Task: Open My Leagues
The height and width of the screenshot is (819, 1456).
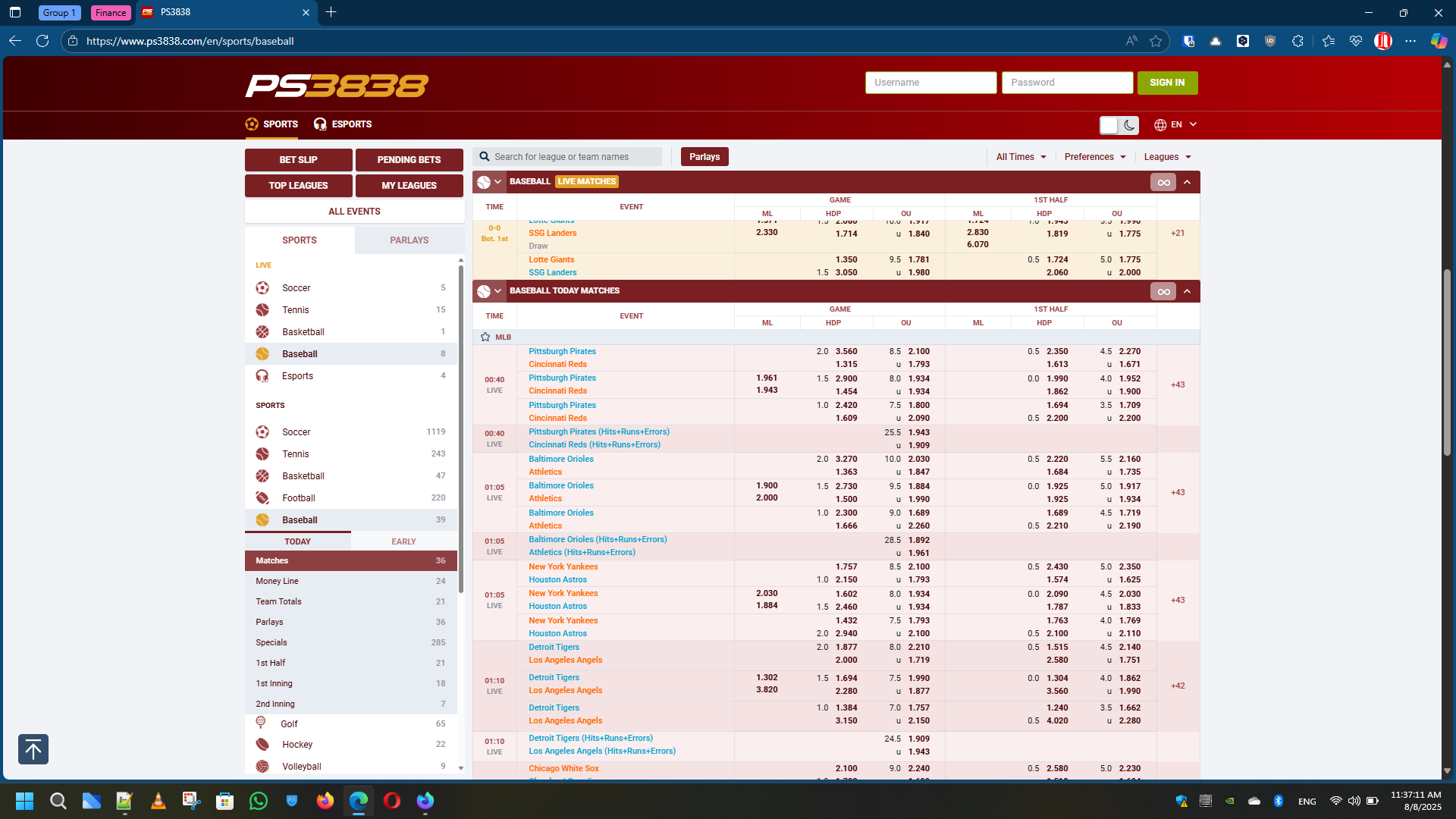Action: (x=409, y=186)
